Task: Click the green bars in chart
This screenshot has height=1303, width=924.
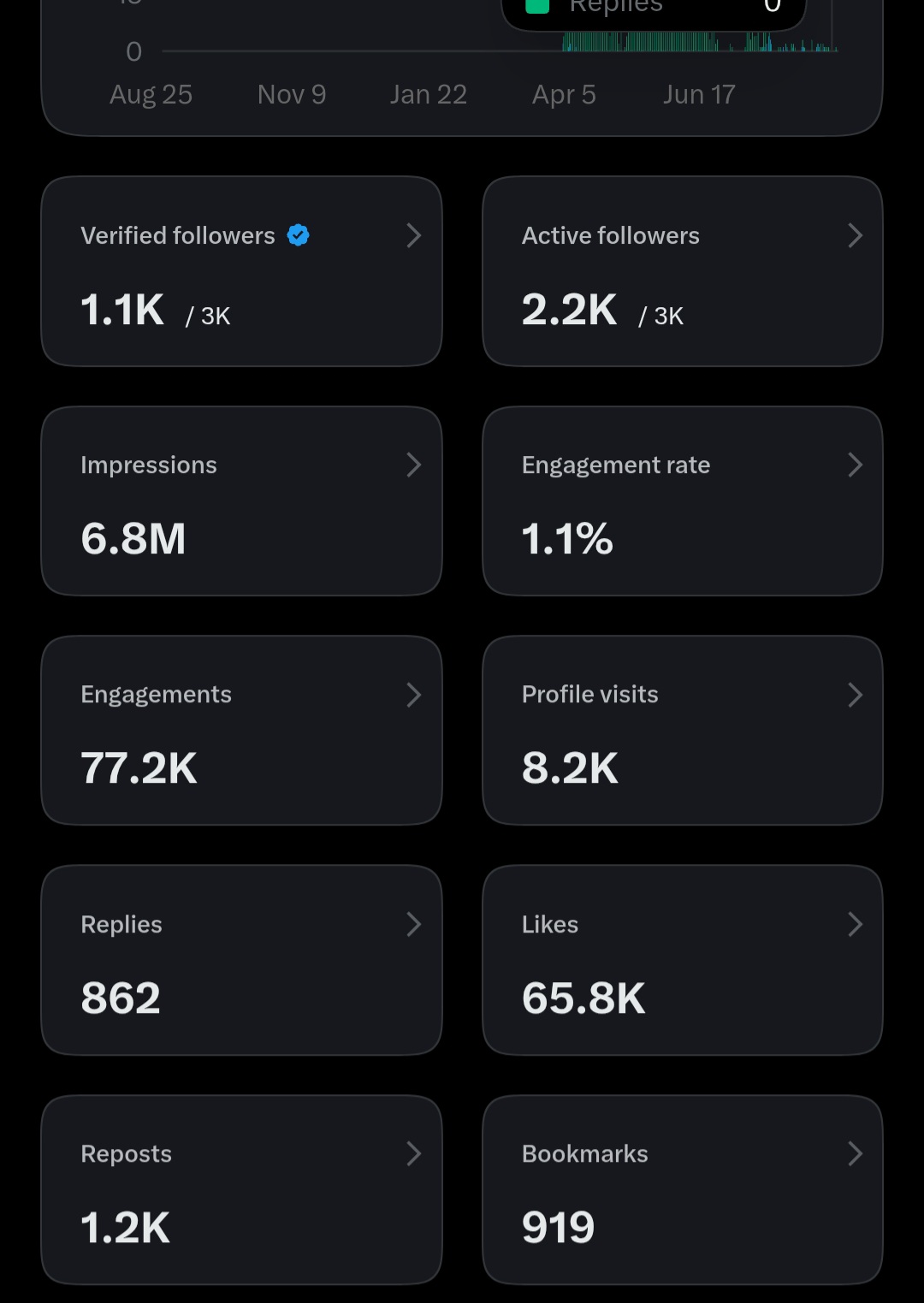Action: point(699,42)
